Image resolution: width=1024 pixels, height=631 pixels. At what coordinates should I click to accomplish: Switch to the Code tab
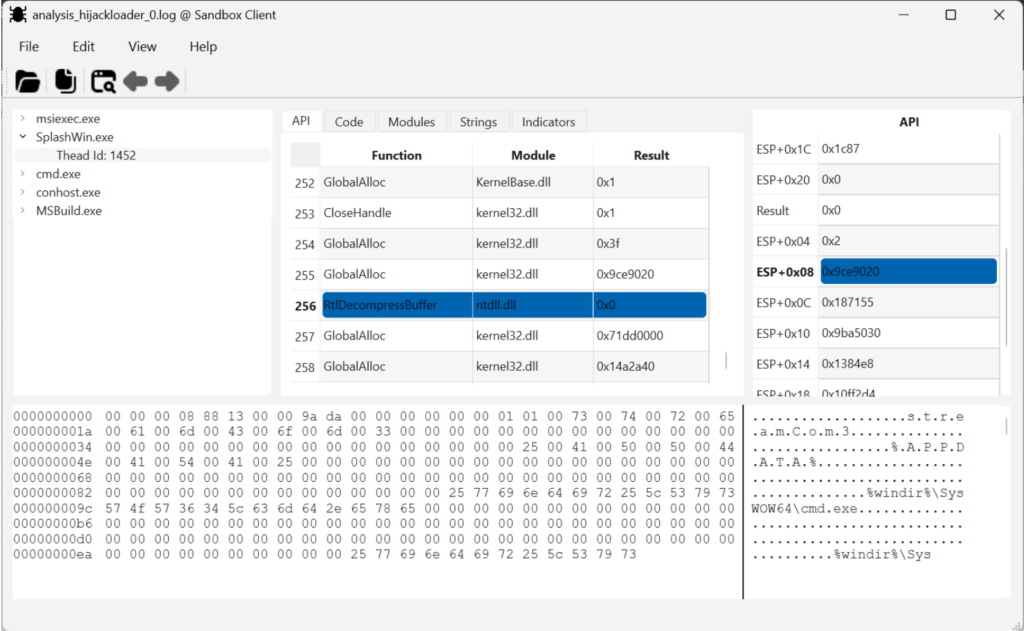349,121
